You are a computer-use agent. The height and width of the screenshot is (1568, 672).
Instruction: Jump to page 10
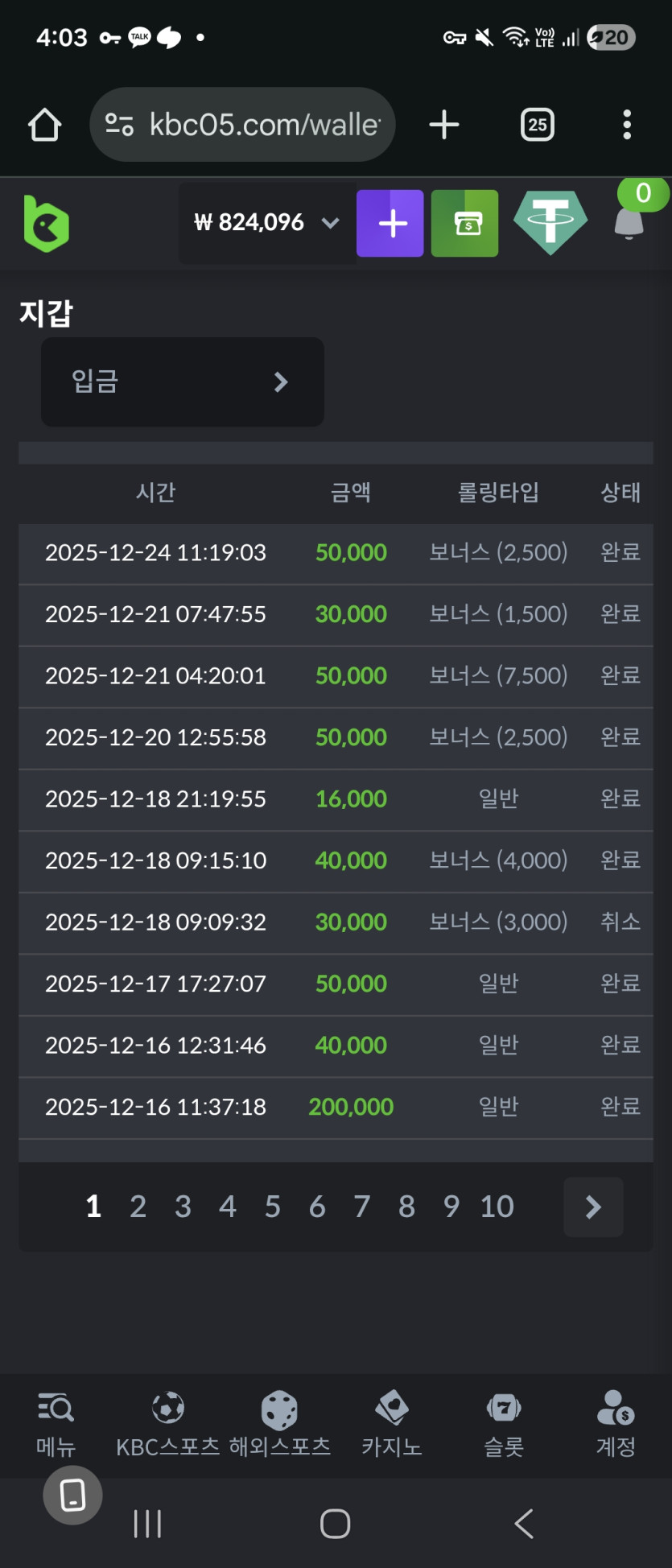pyautogui.click(x=497, y=1207)
